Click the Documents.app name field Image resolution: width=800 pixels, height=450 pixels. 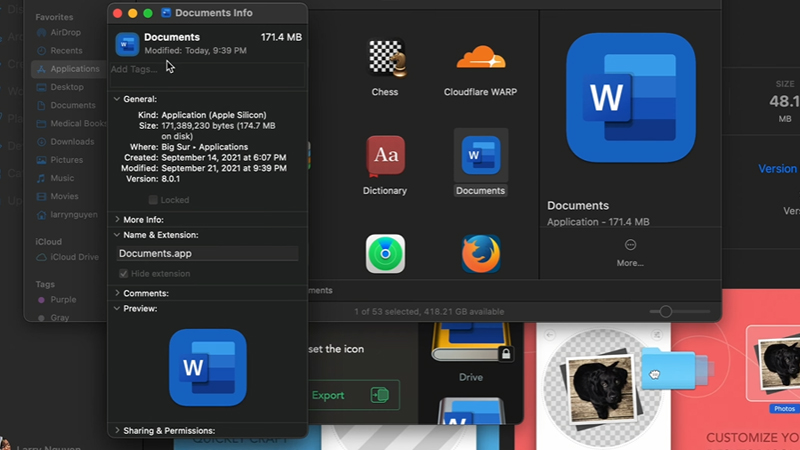(206, 253)
